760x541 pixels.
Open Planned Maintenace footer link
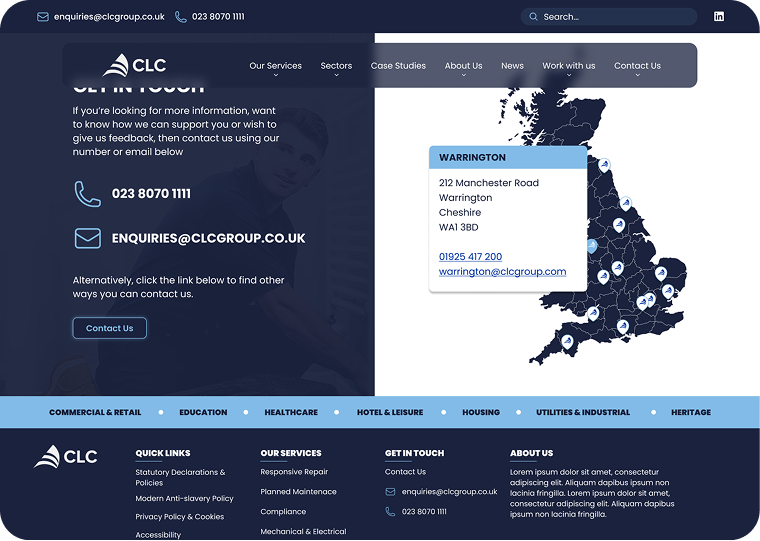pyautogui.click(x=298, y=492)
